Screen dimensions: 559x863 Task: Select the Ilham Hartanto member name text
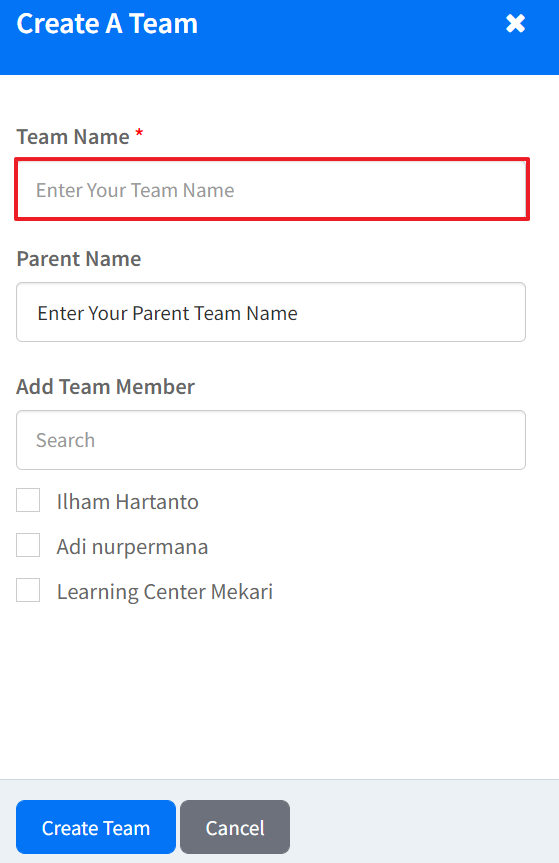pos(128,502)
